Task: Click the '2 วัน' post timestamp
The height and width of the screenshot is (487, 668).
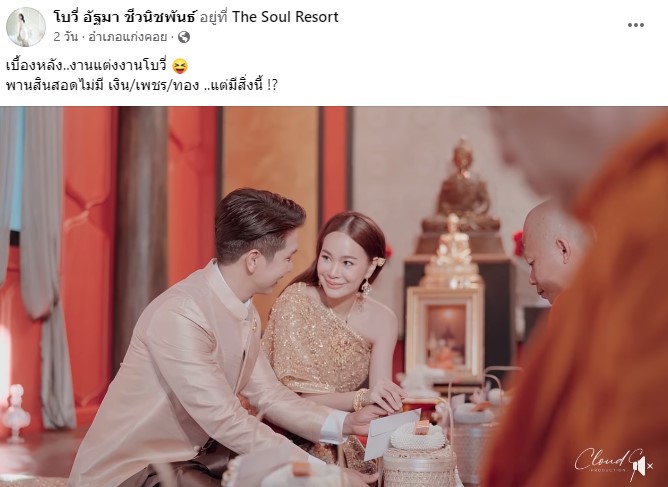Action: pos(66,37)
